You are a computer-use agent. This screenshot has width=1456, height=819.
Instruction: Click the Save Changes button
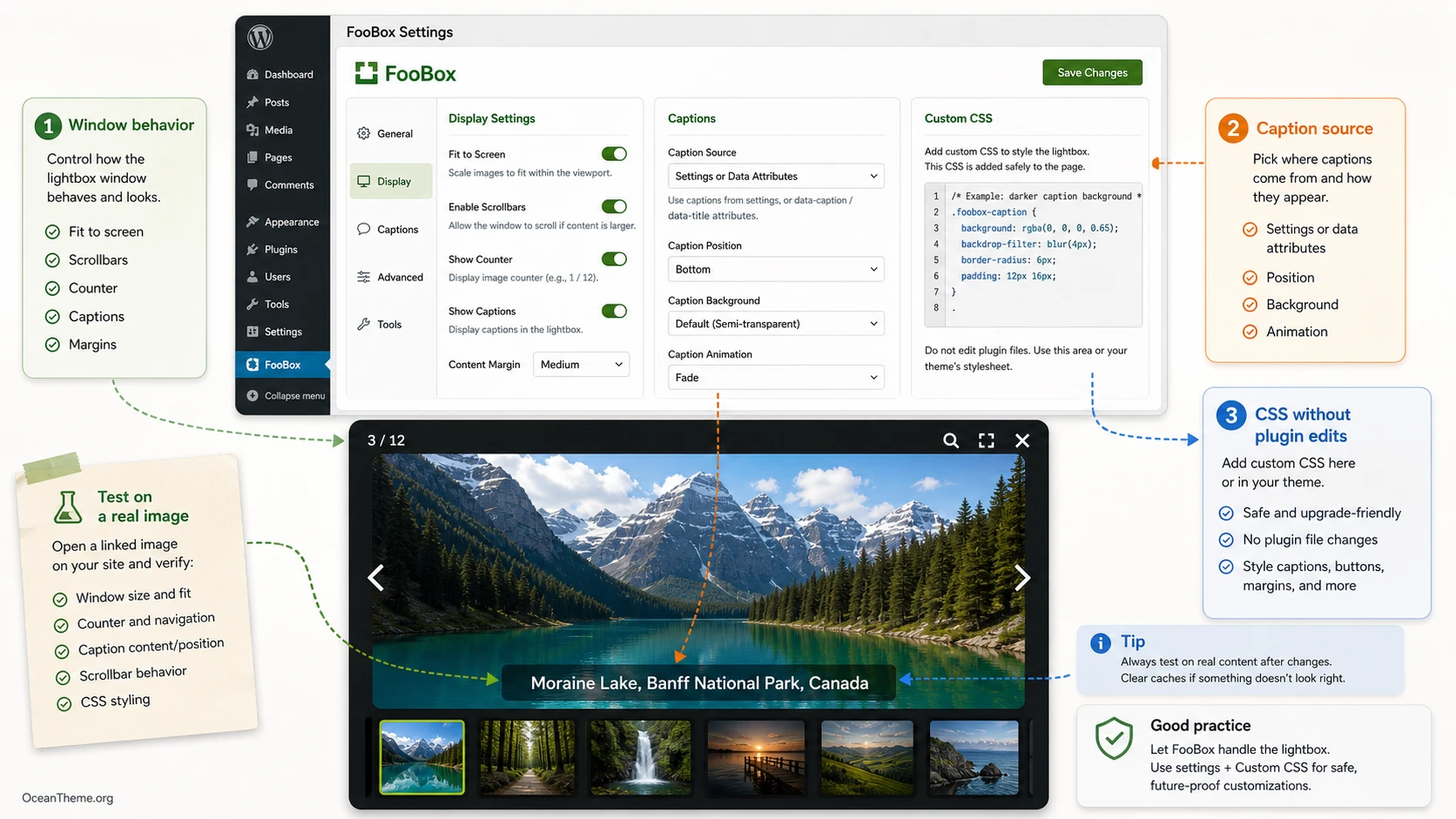(x=1092, y=72)
